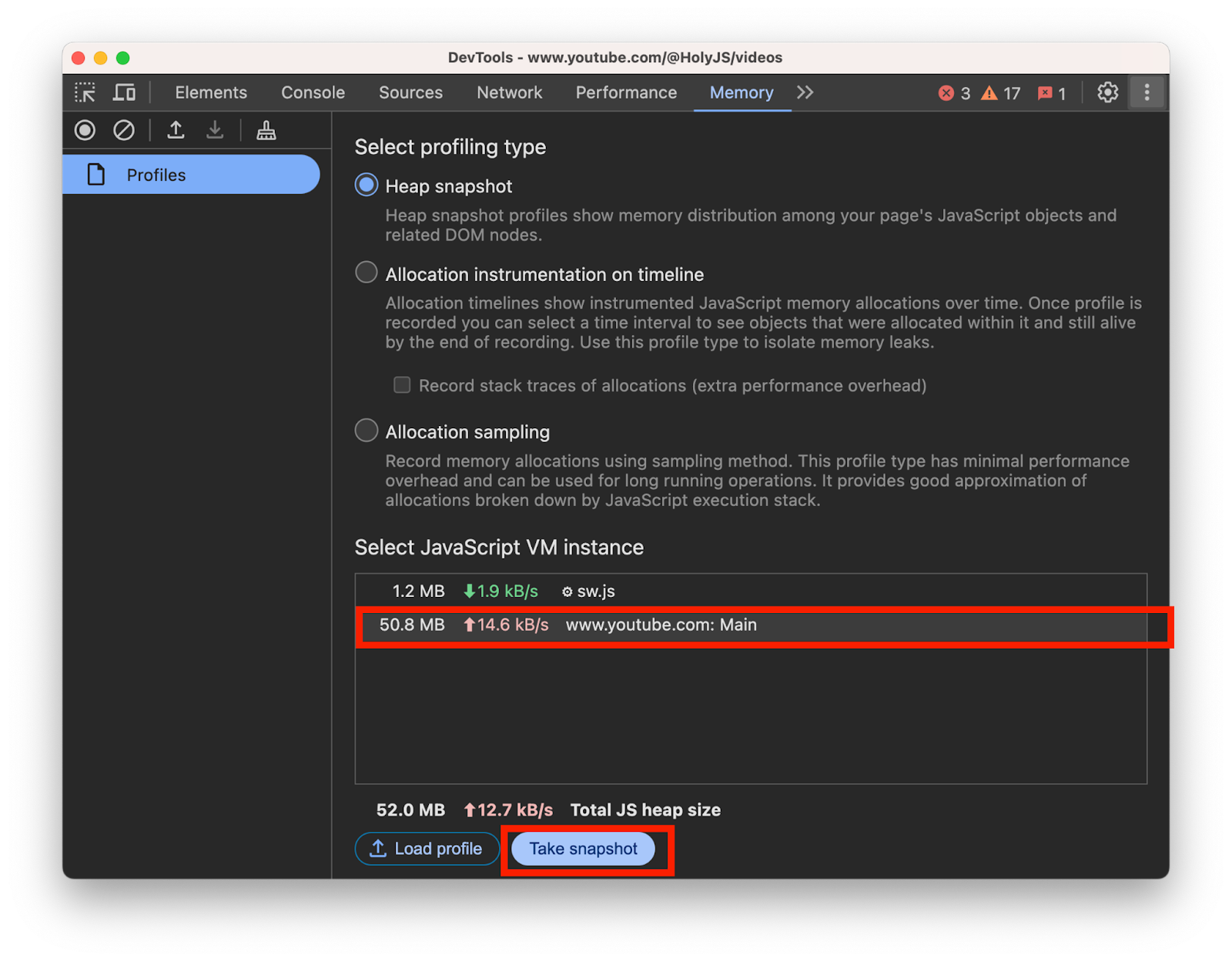Enable Record stack traces of allocations
Screen dimensions: 1232x962
tap(401, 384)
